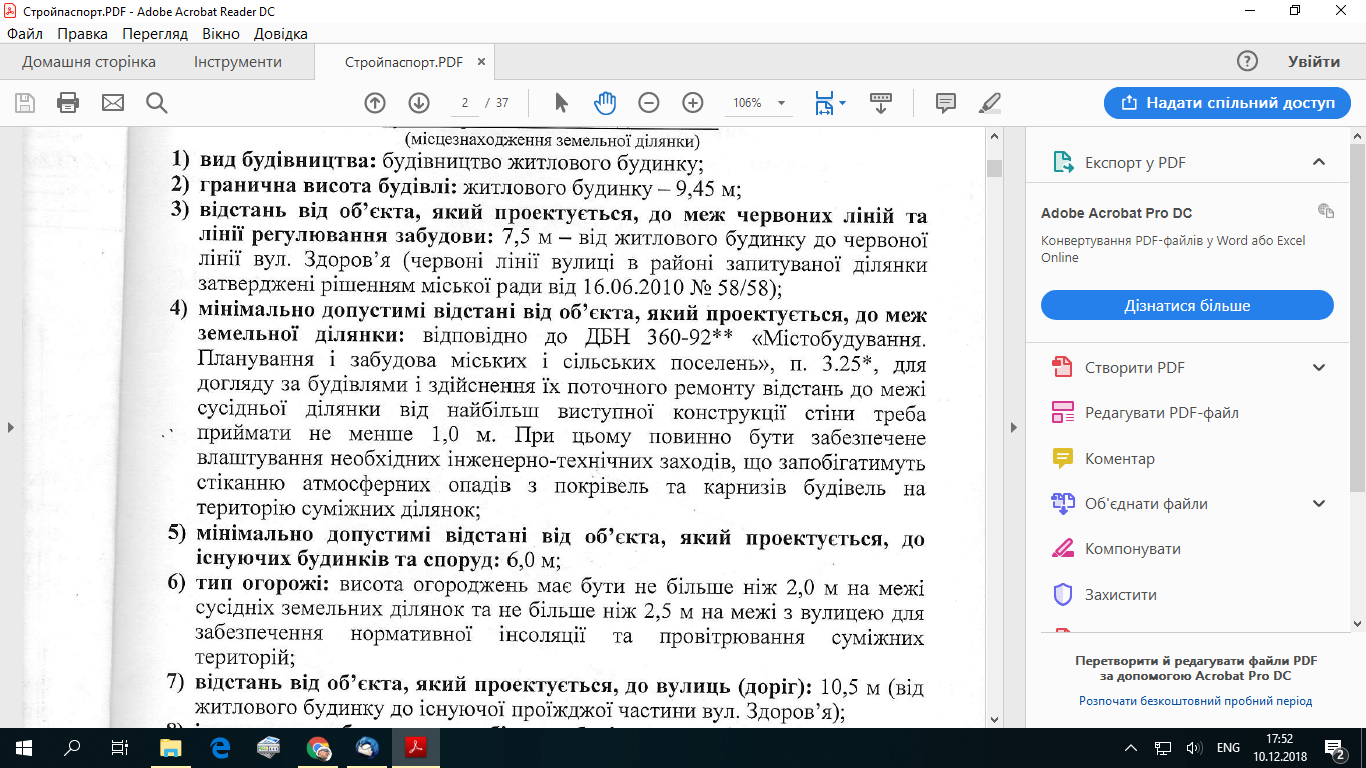1366x768 pixels.
Task: Click the email envelope icon in toolbar
Action: (x=112, y=102)
